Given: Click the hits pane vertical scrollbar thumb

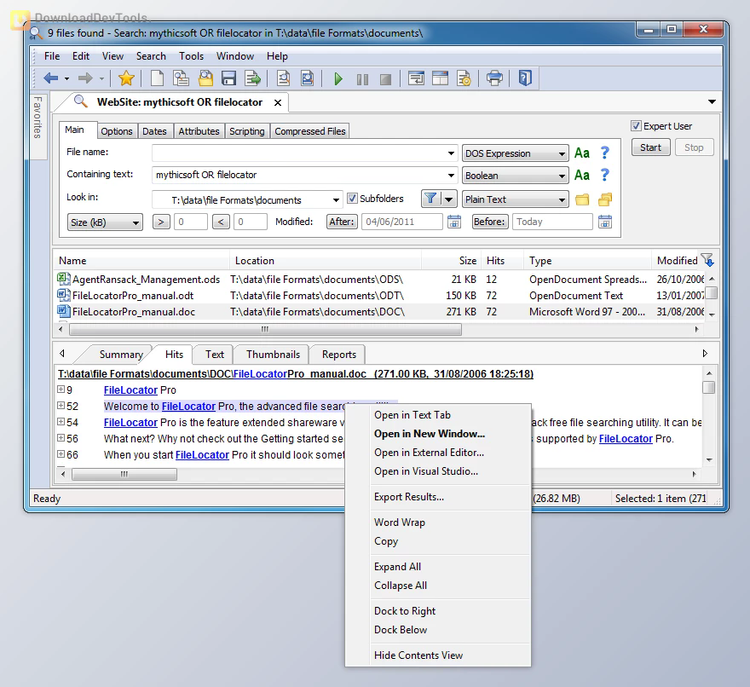Looking at the screenshot, I should [708, 387].
